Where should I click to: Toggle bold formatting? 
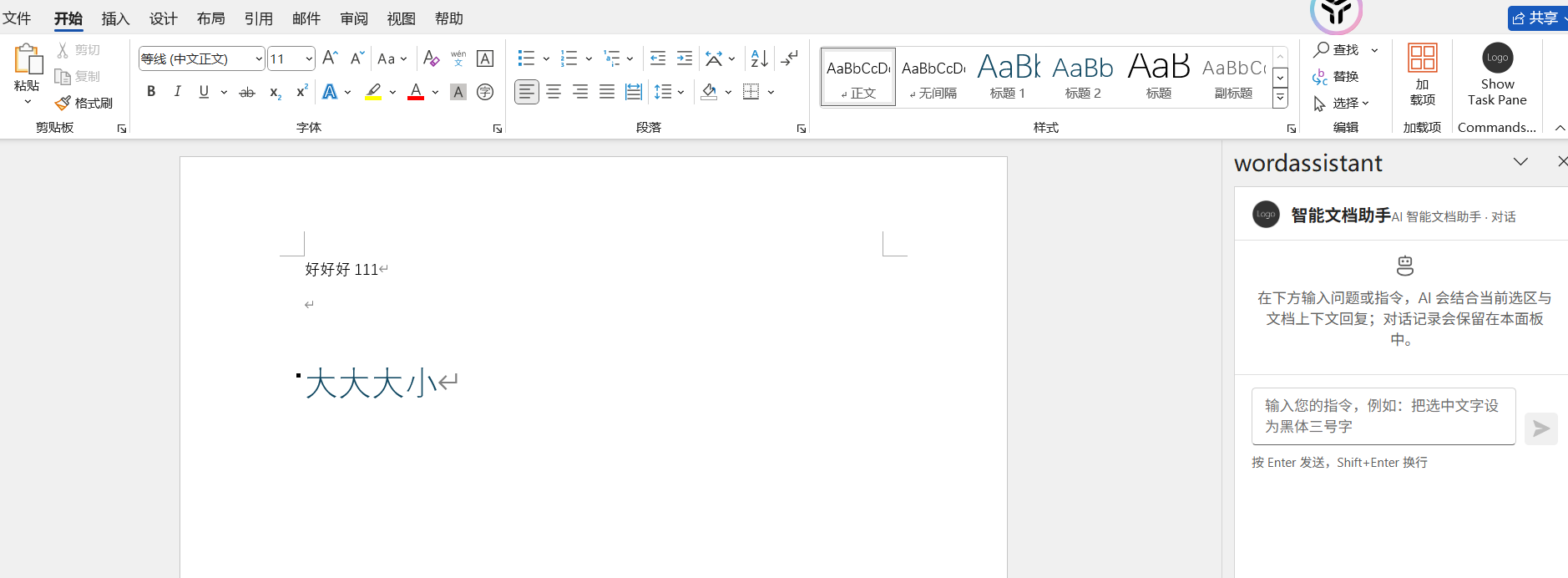[151, 92]
